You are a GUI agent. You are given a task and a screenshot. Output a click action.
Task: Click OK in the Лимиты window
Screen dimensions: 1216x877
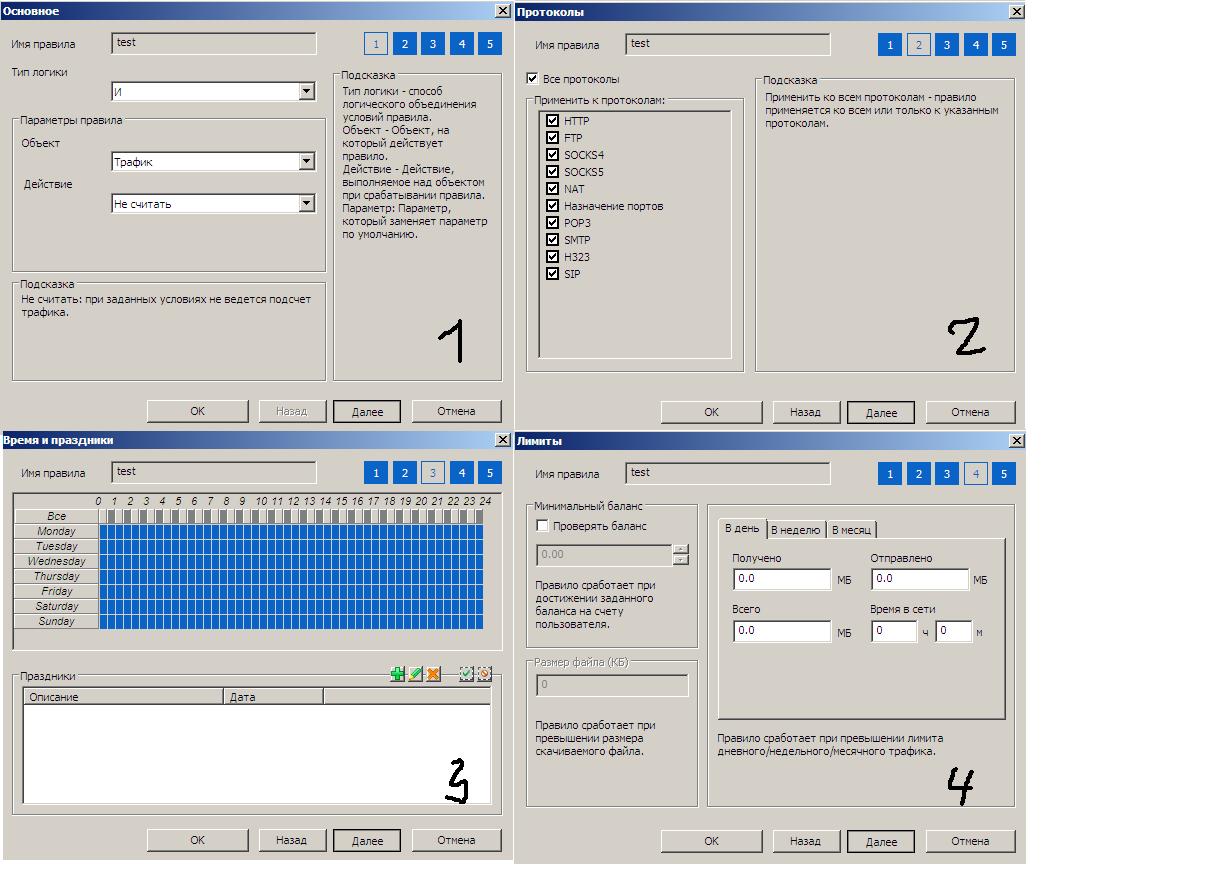coord(711,841)
